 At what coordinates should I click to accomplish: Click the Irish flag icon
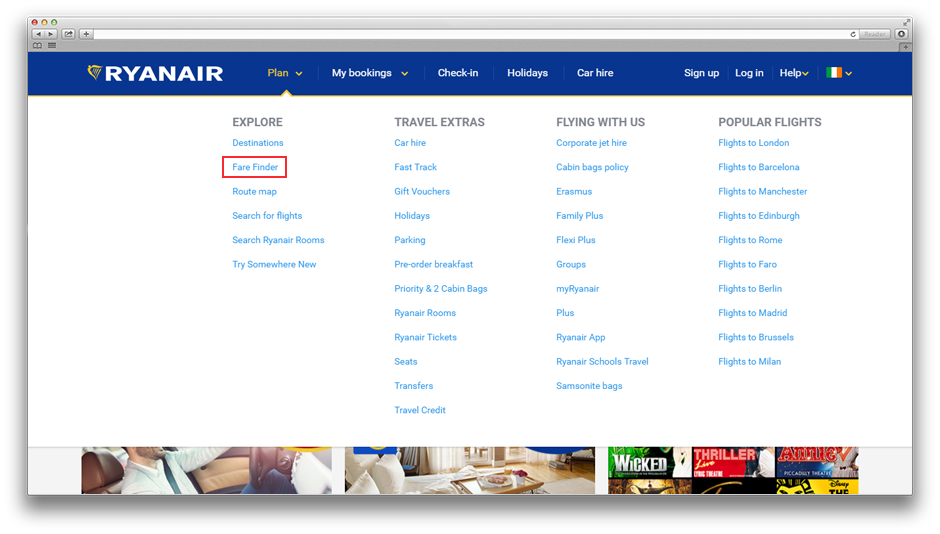(x=834, y=73)
